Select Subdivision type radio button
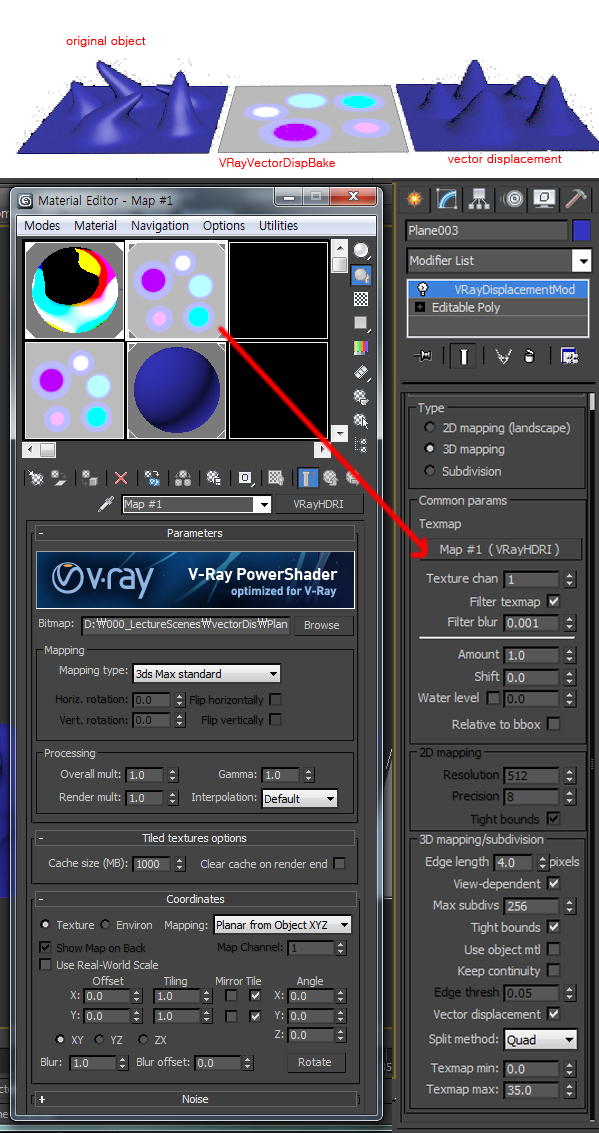The height and width of the screenshot is (1133, 599). (x=431, y=471)
